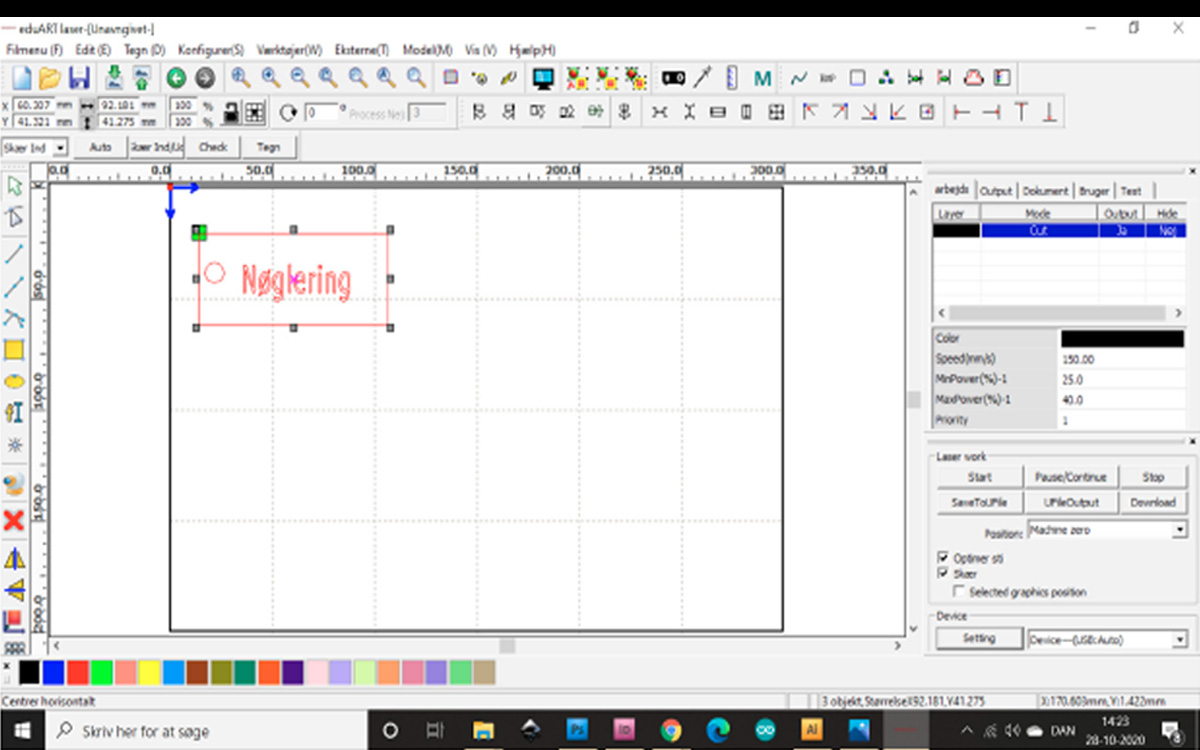Toggle the Skær checkbox
The height and width of the screenshot is (750, 1200).
(x=943, y=574)
